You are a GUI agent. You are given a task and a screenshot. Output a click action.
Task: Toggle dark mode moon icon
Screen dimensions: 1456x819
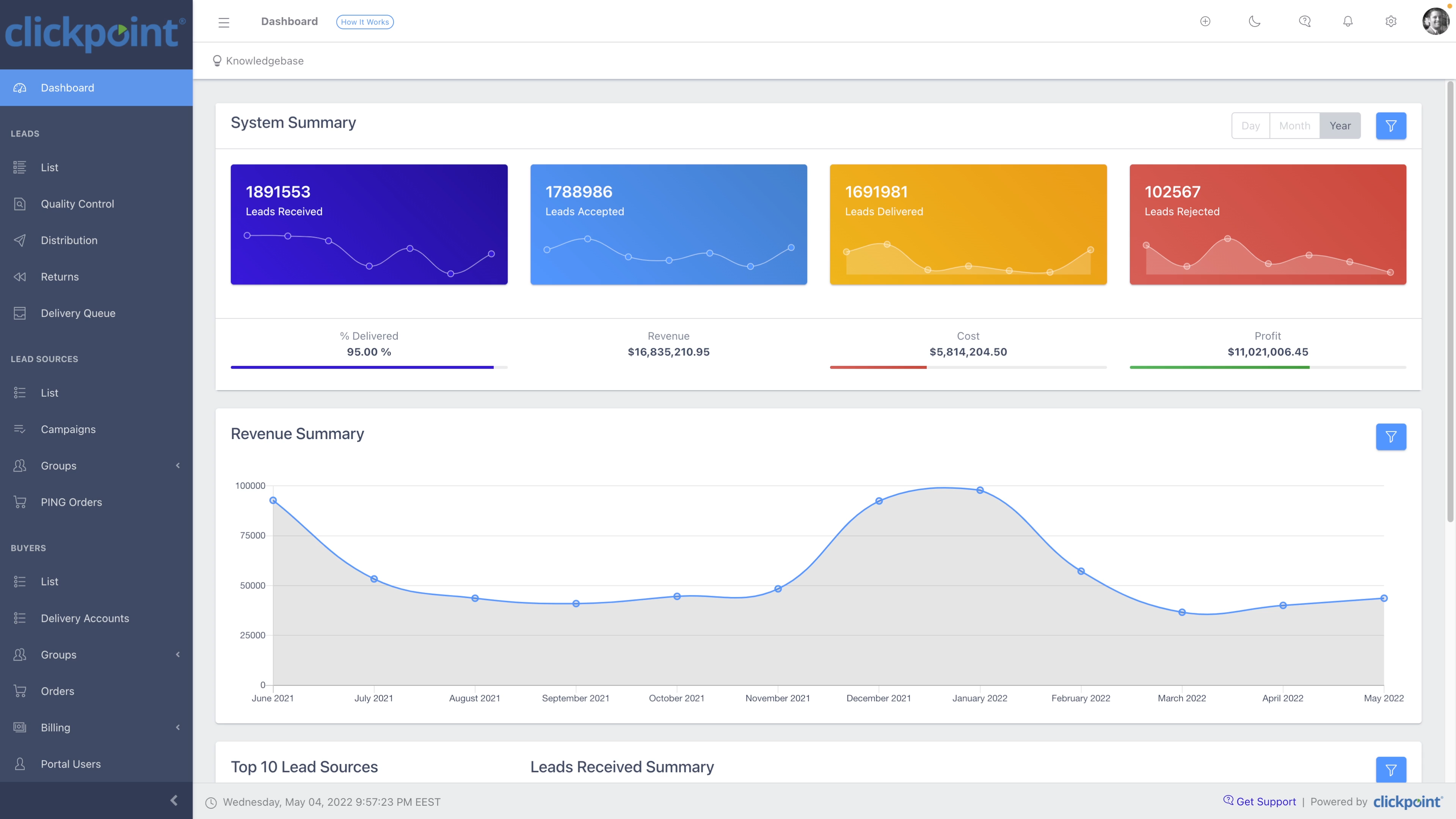pos(1254,22)
